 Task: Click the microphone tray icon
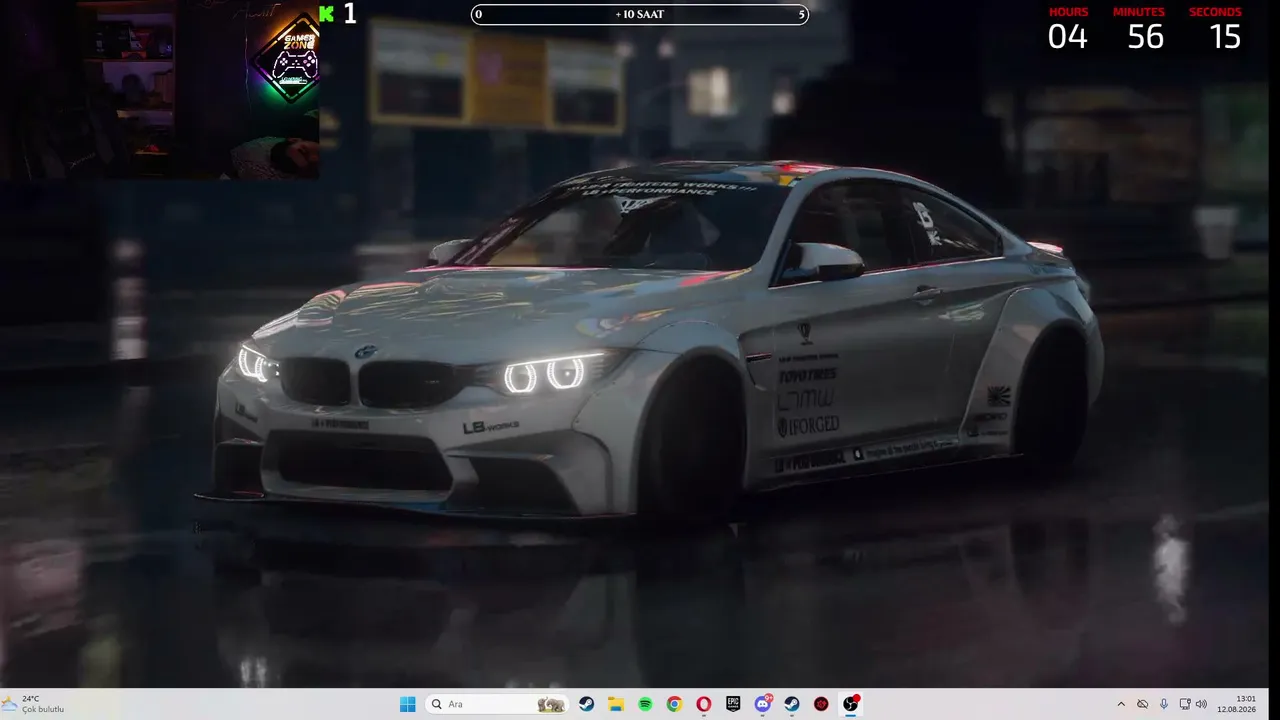(x=1164, y=704)
